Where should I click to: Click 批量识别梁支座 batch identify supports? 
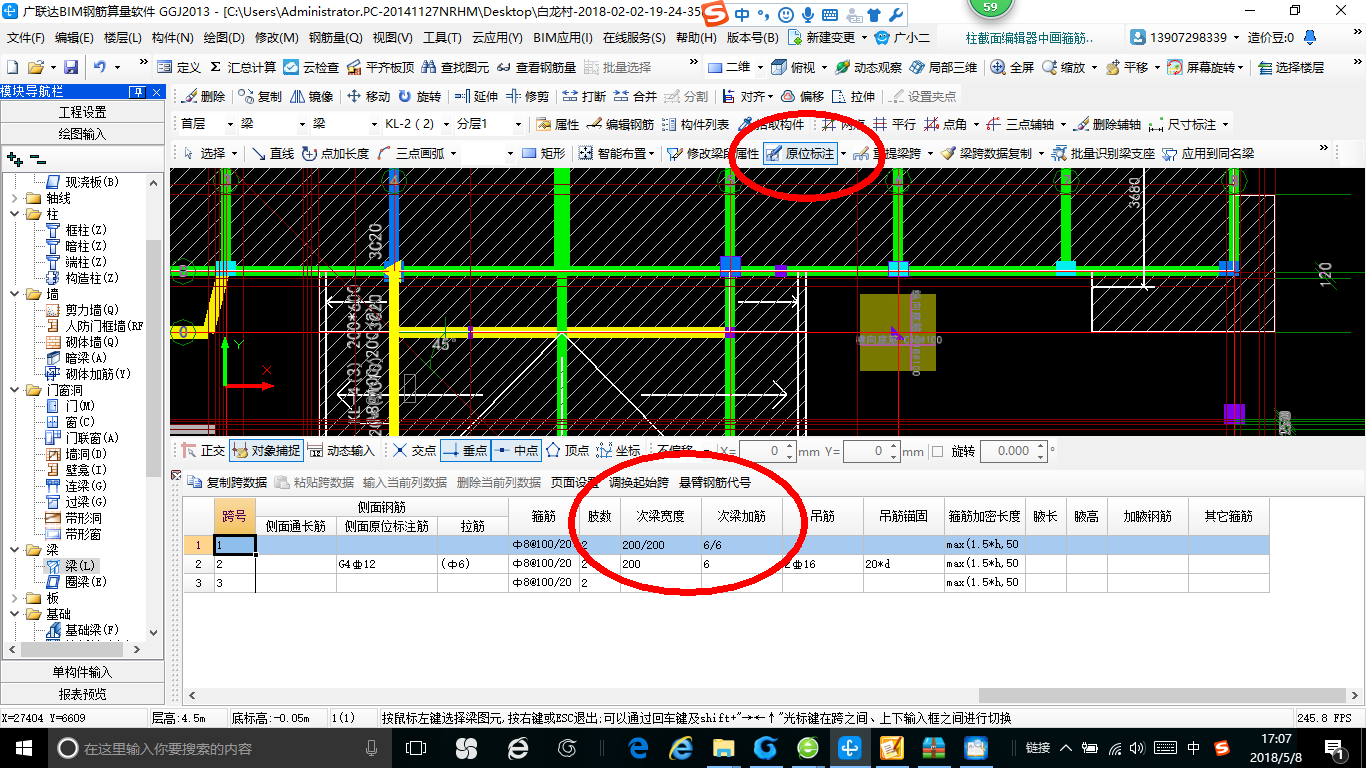point(1103,153)
